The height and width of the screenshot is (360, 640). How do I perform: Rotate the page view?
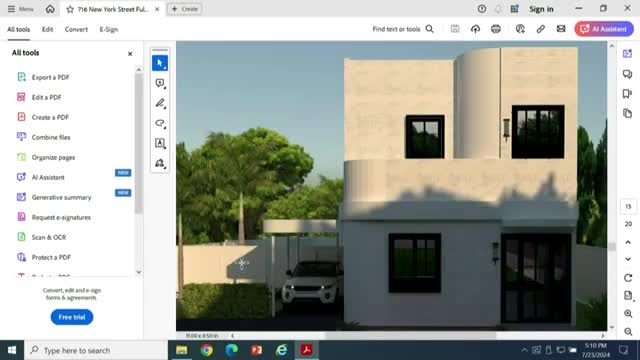pyautogui.click(x=628, y=278)
